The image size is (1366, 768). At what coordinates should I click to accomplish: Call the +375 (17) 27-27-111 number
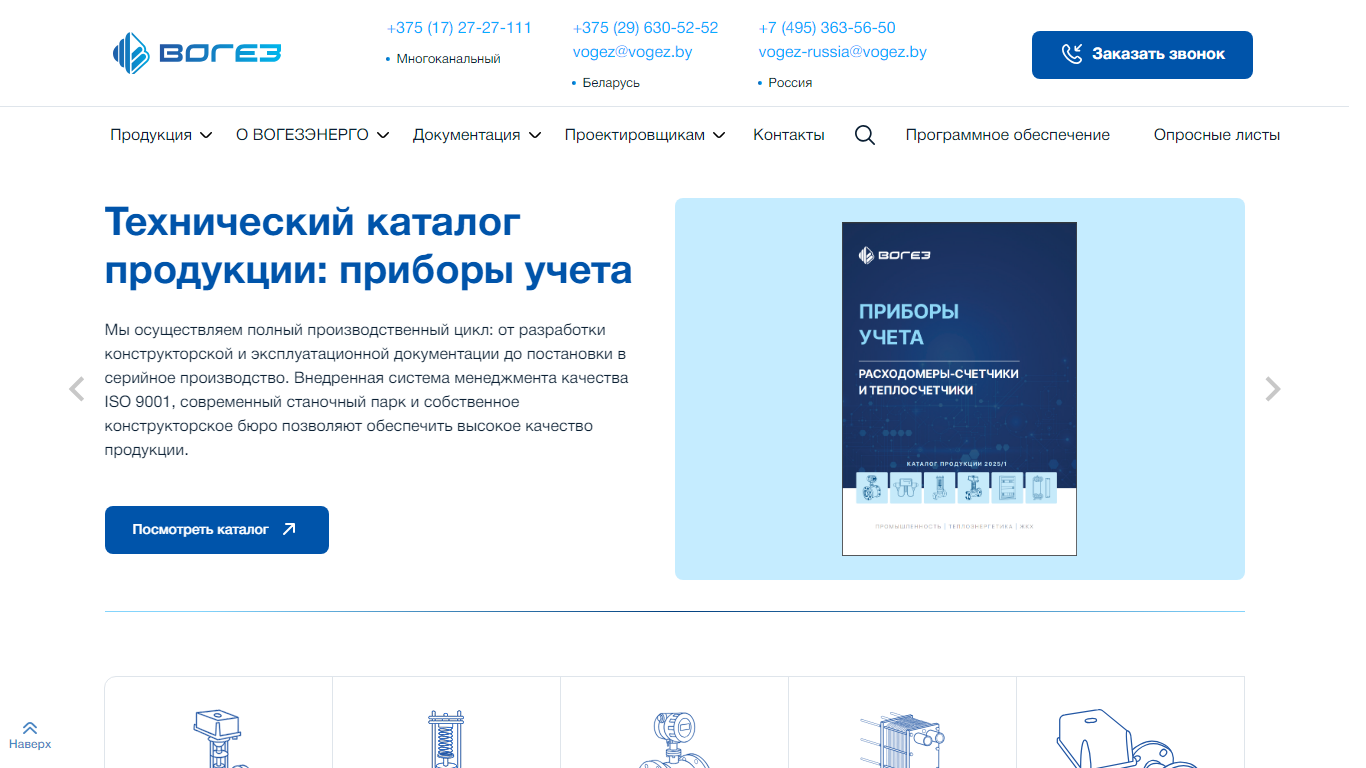(459, 28)
